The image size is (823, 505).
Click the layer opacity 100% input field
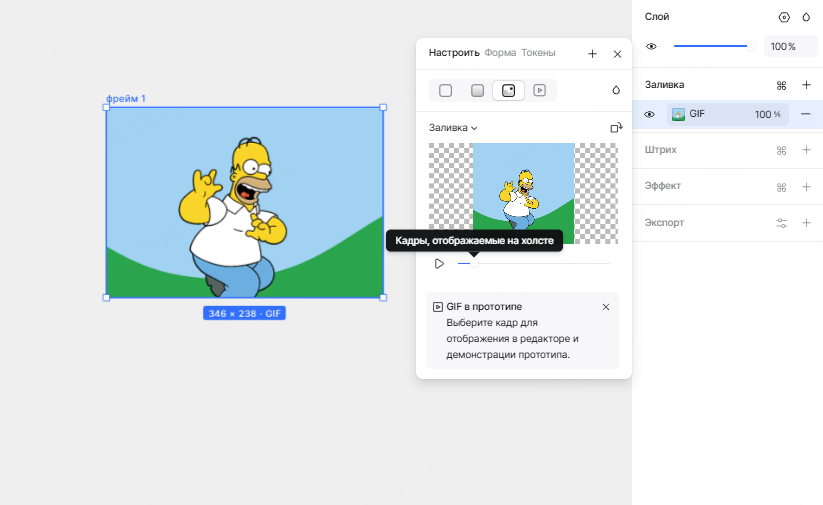(791, 46)
